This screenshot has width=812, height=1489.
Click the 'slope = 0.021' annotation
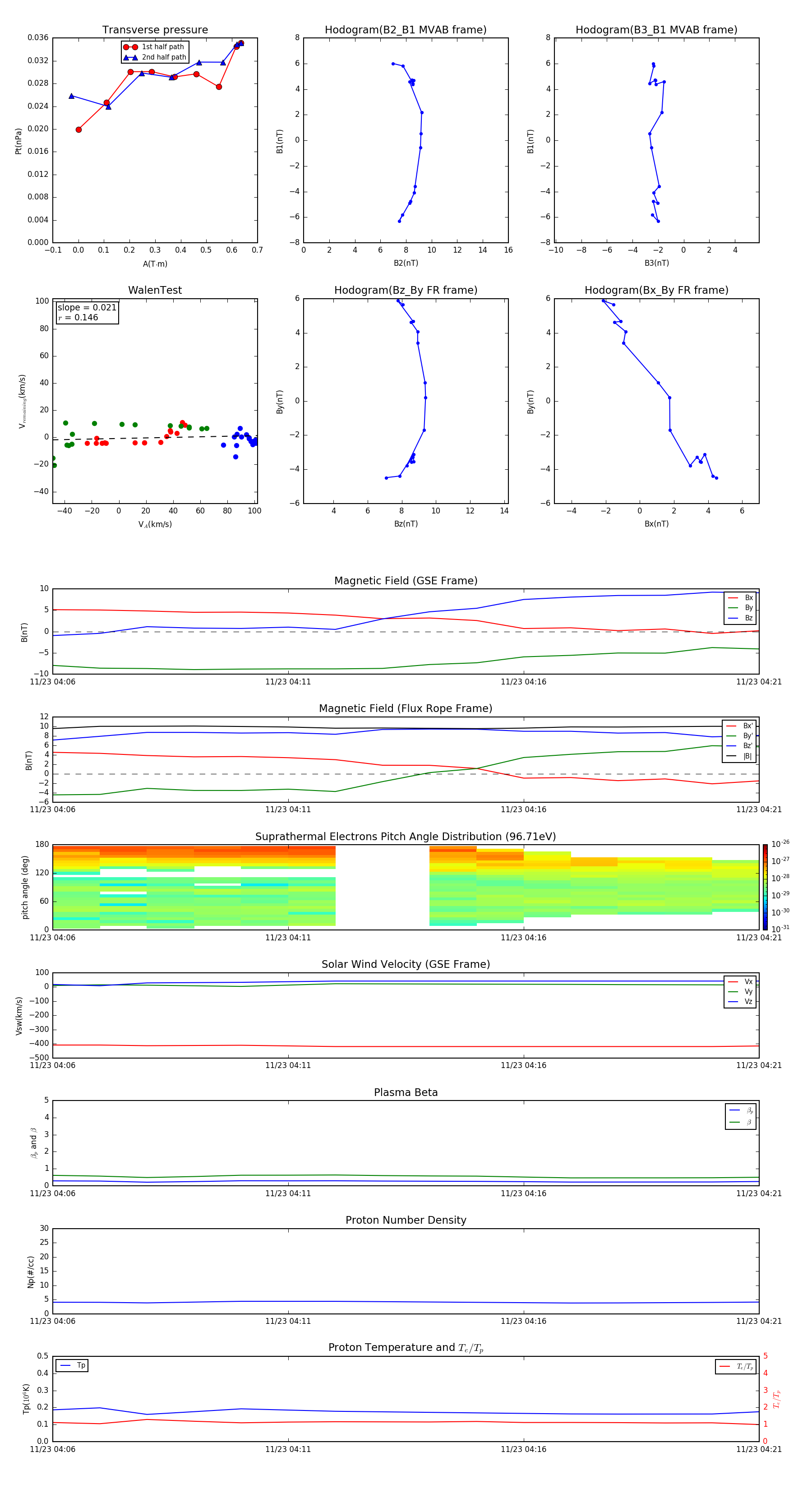pyautogui.click(x=87, y=308)
